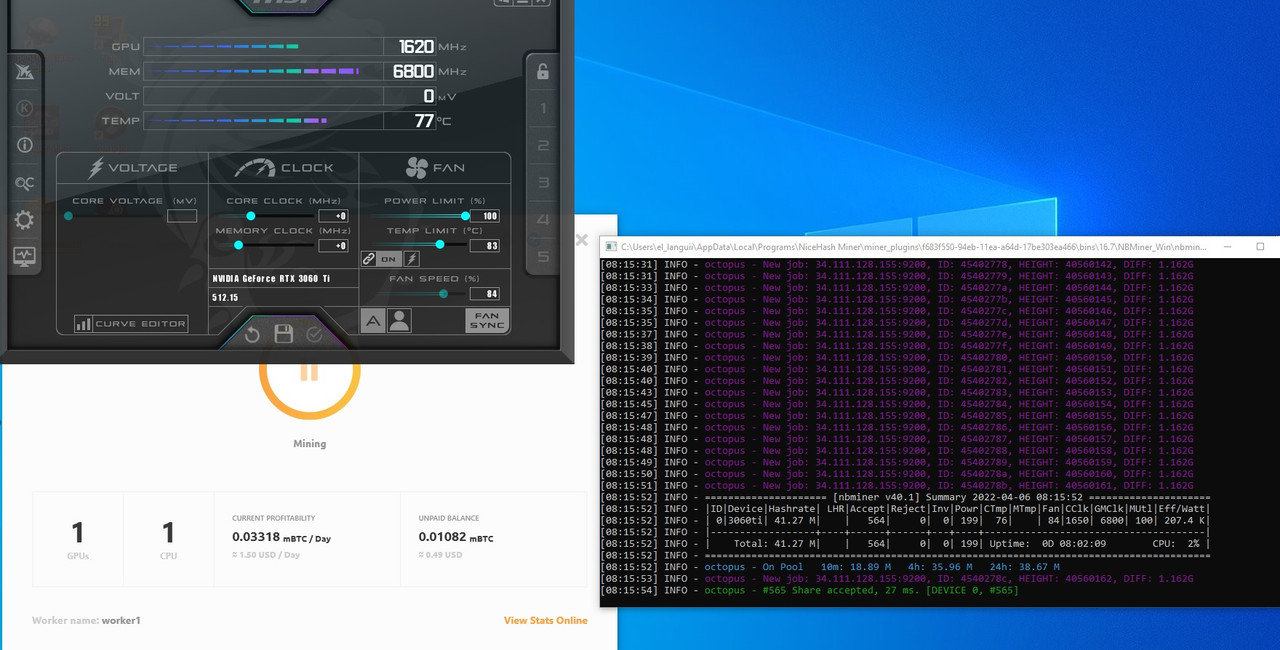
Task: Click the 3060ti device row in console
Action: coord(905,520)
